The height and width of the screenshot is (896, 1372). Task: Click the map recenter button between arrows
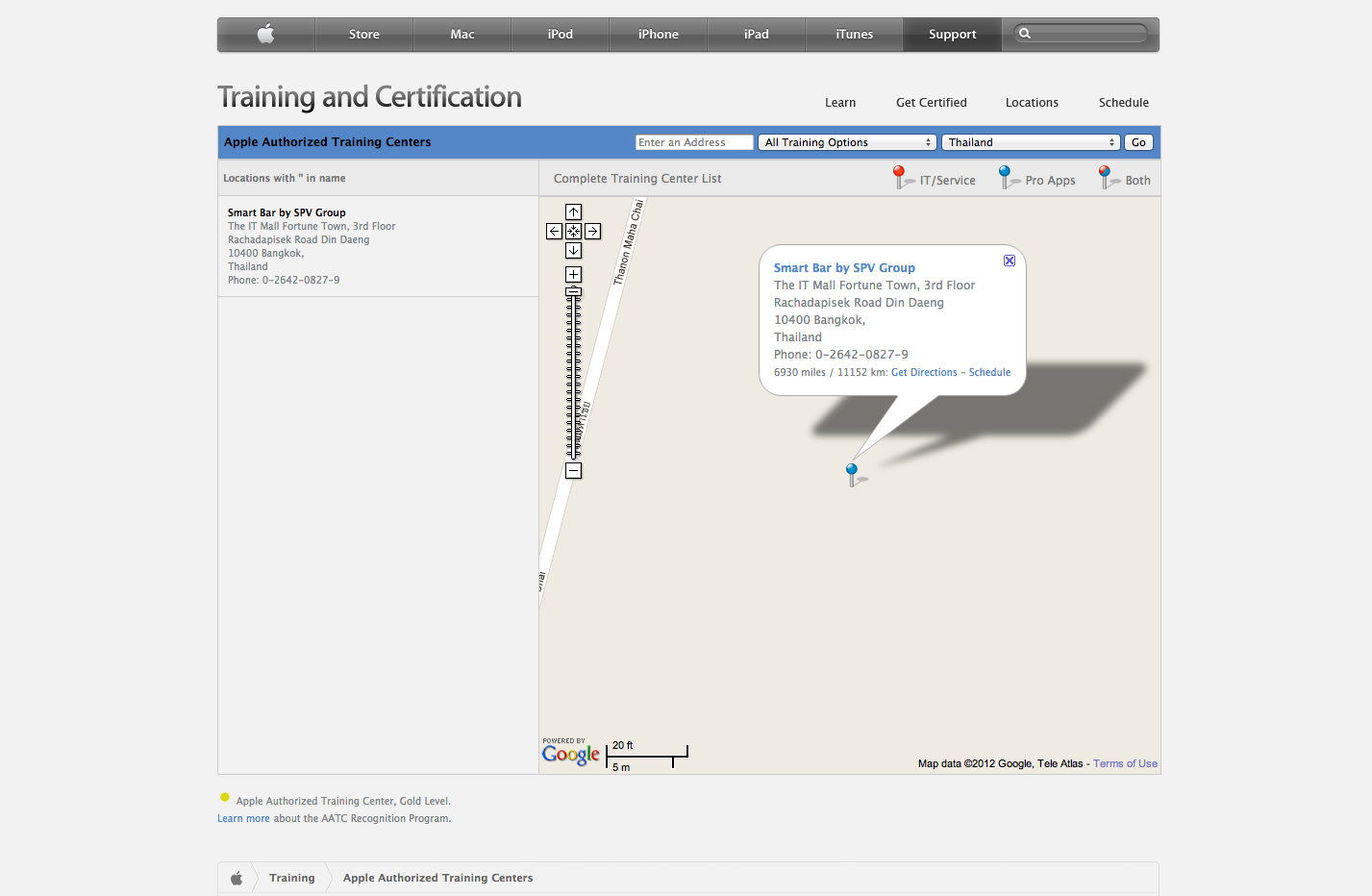point(573,232)
